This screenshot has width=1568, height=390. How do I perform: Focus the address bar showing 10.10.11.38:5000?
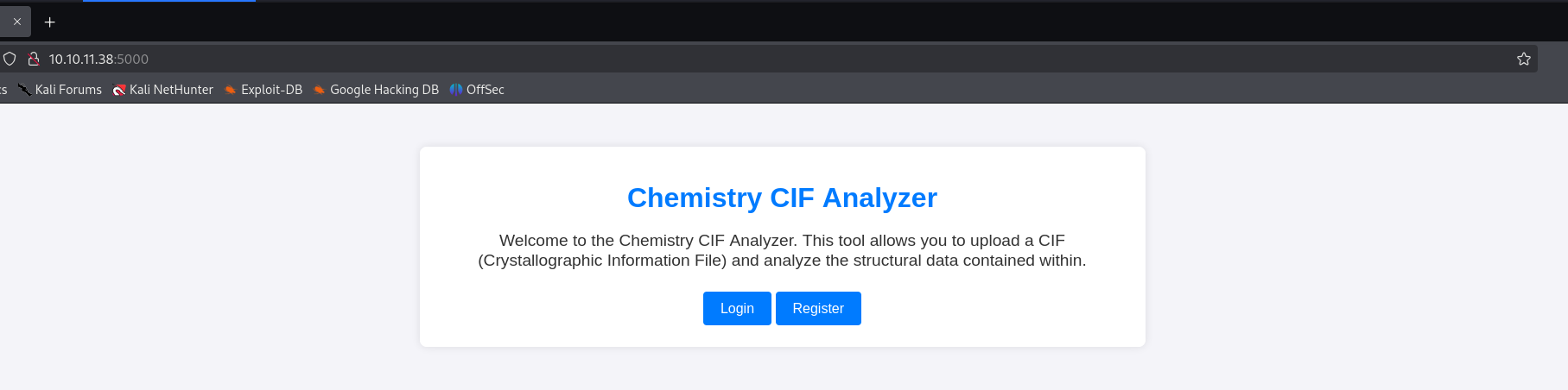(x=778, y=59)
